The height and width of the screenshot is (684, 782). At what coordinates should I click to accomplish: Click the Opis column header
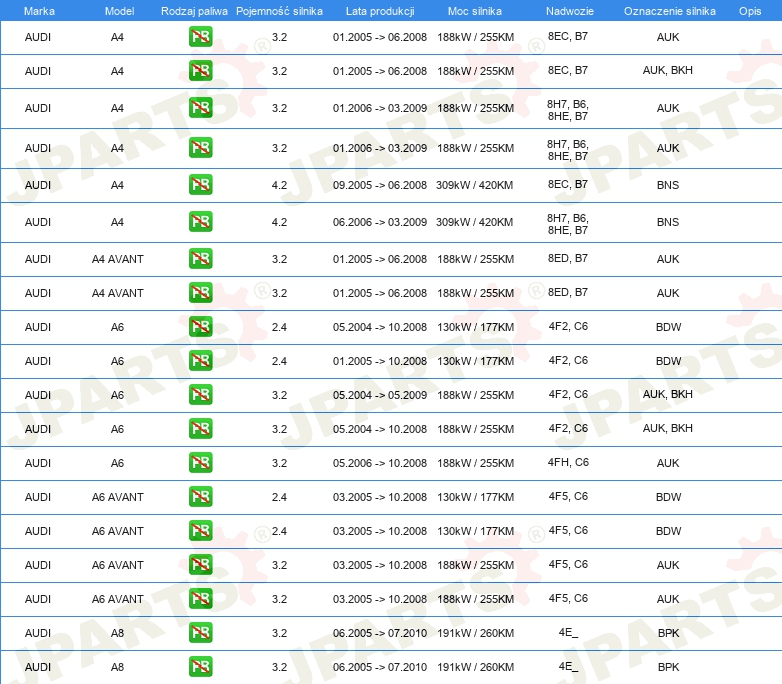750,11
